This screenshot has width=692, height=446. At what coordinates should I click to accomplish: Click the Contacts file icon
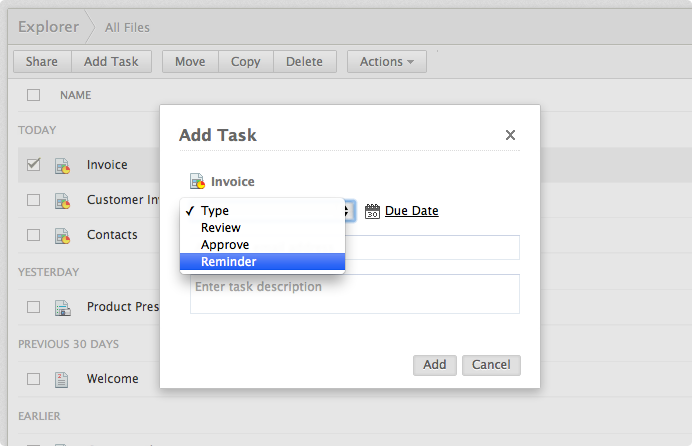click(62, 235)
